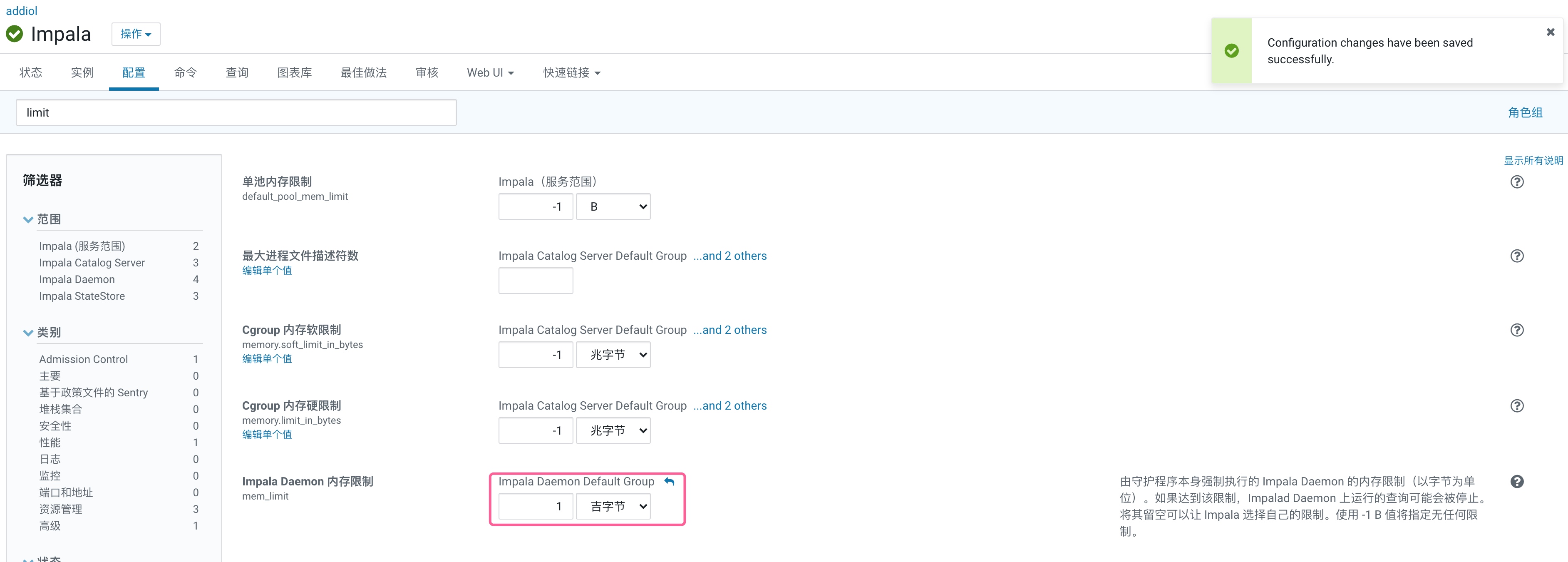Filter by Impala Daemon scope
This screenshot has width=1568, height=562.
pyautogui.click(x=77, y=279)
